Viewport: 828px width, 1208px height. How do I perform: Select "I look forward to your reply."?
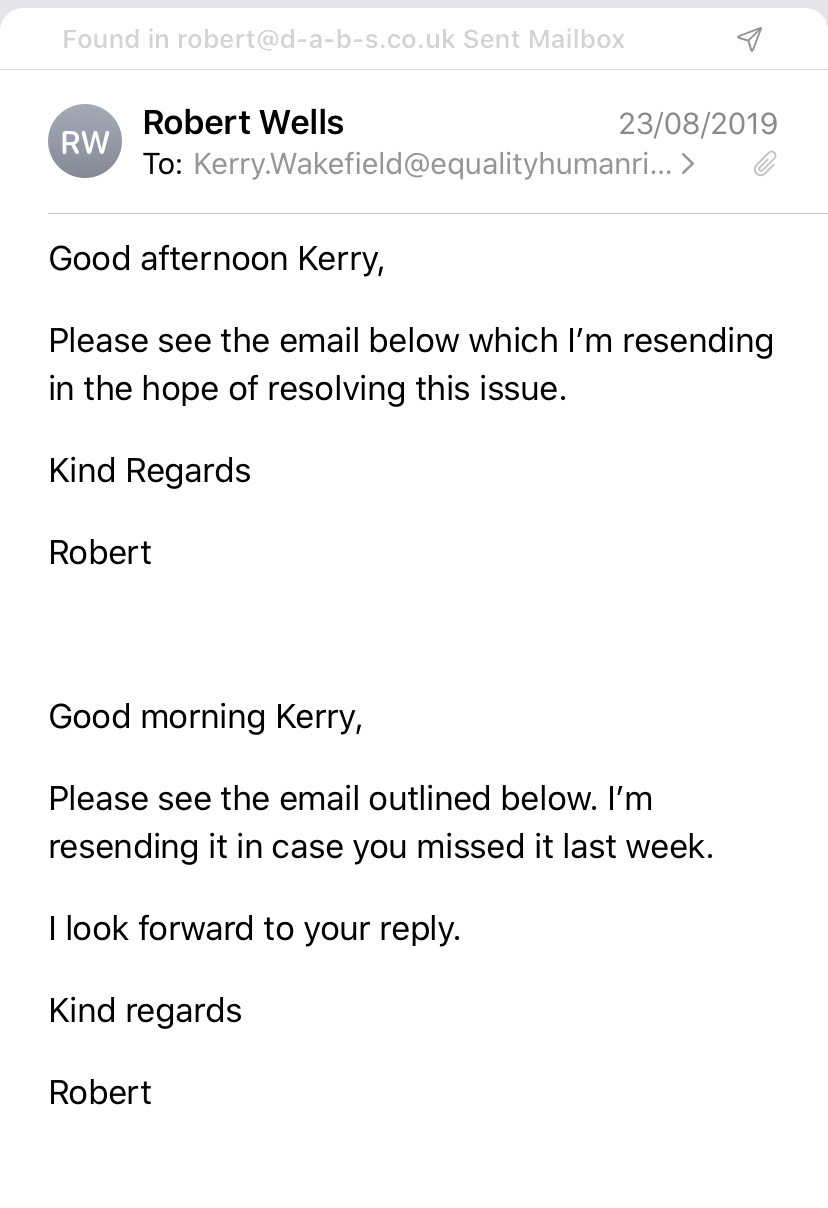(255, 929)
